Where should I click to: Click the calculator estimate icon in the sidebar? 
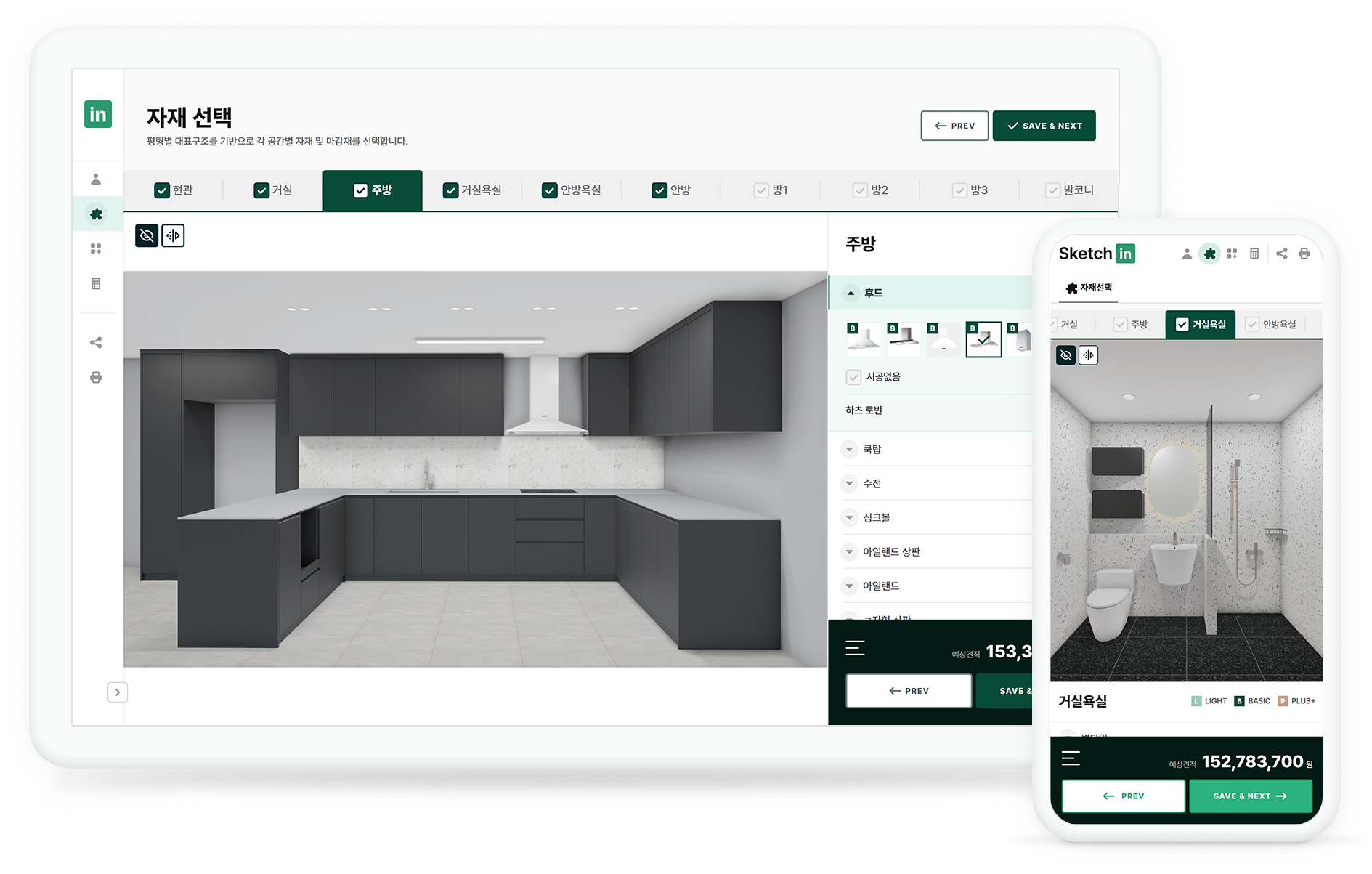tap(96, 283)
